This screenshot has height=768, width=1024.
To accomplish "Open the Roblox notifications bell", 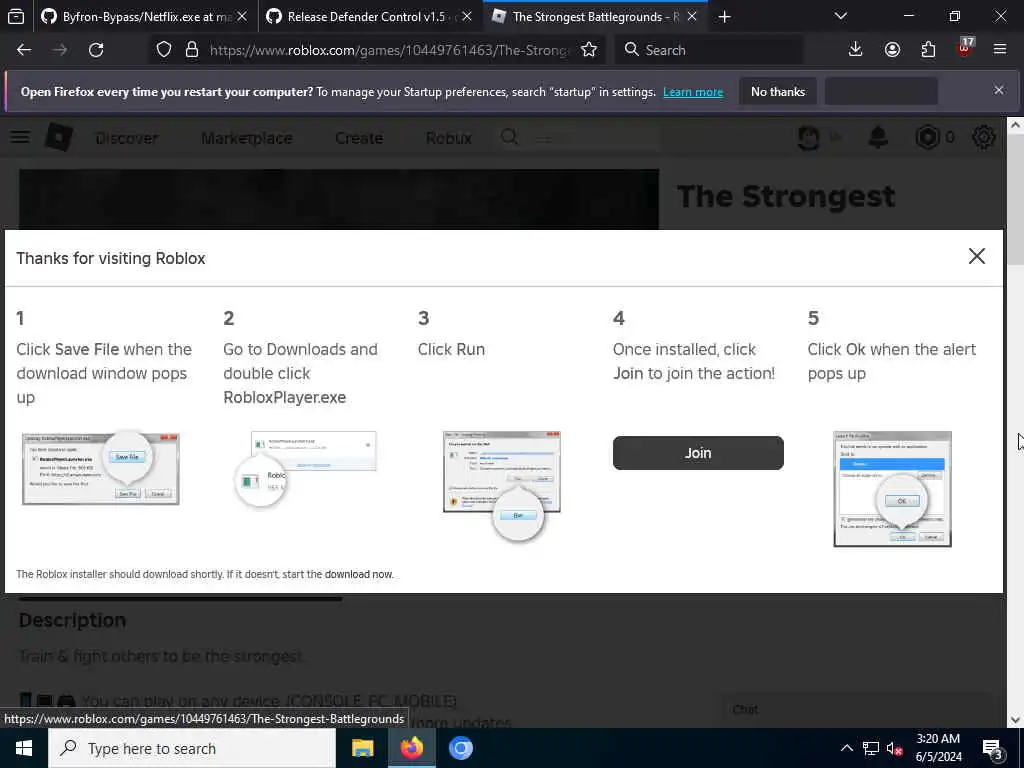I will 878,137.
